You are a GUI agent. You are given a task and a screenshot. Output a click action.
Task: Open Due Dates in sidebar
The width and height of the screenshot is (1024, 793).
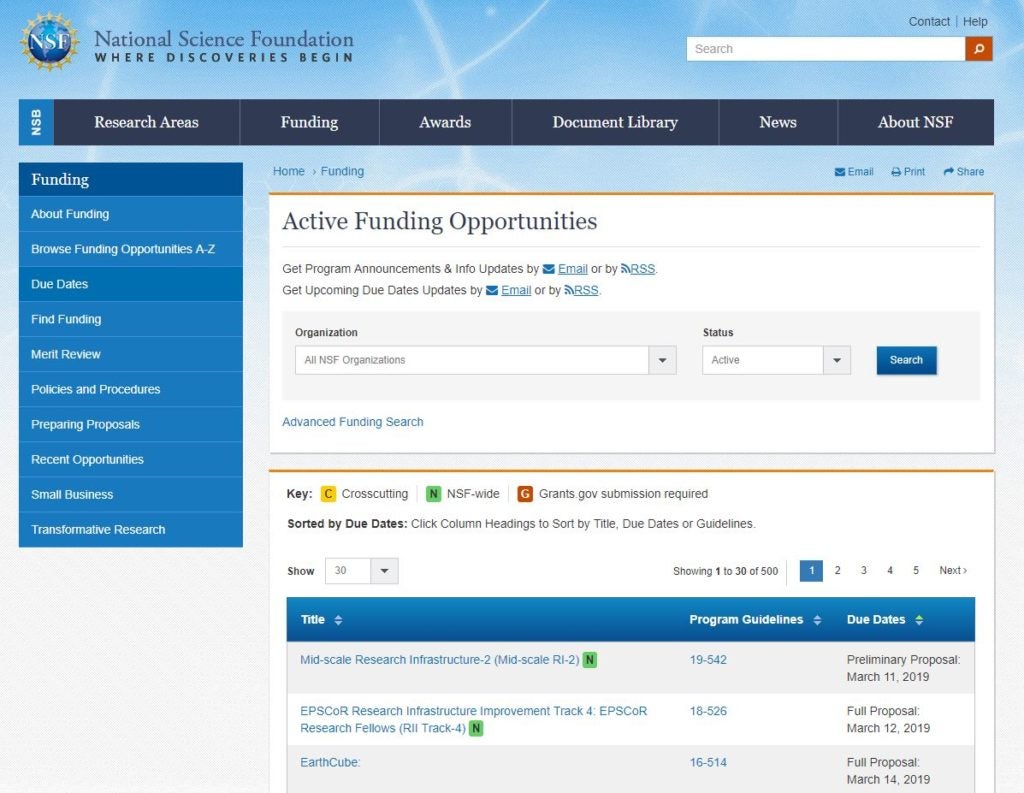131,284
